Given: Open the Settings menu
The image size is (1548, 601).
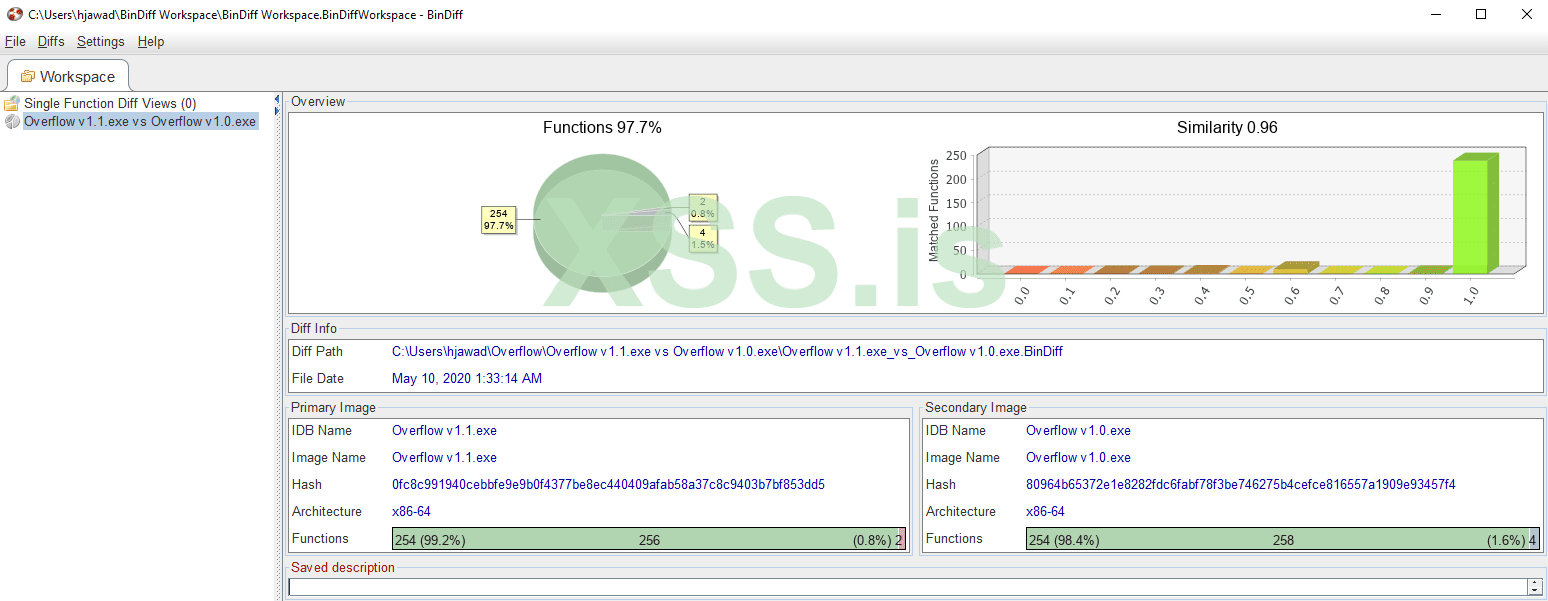Looking at the screenshot, I should tap(101, 41).
